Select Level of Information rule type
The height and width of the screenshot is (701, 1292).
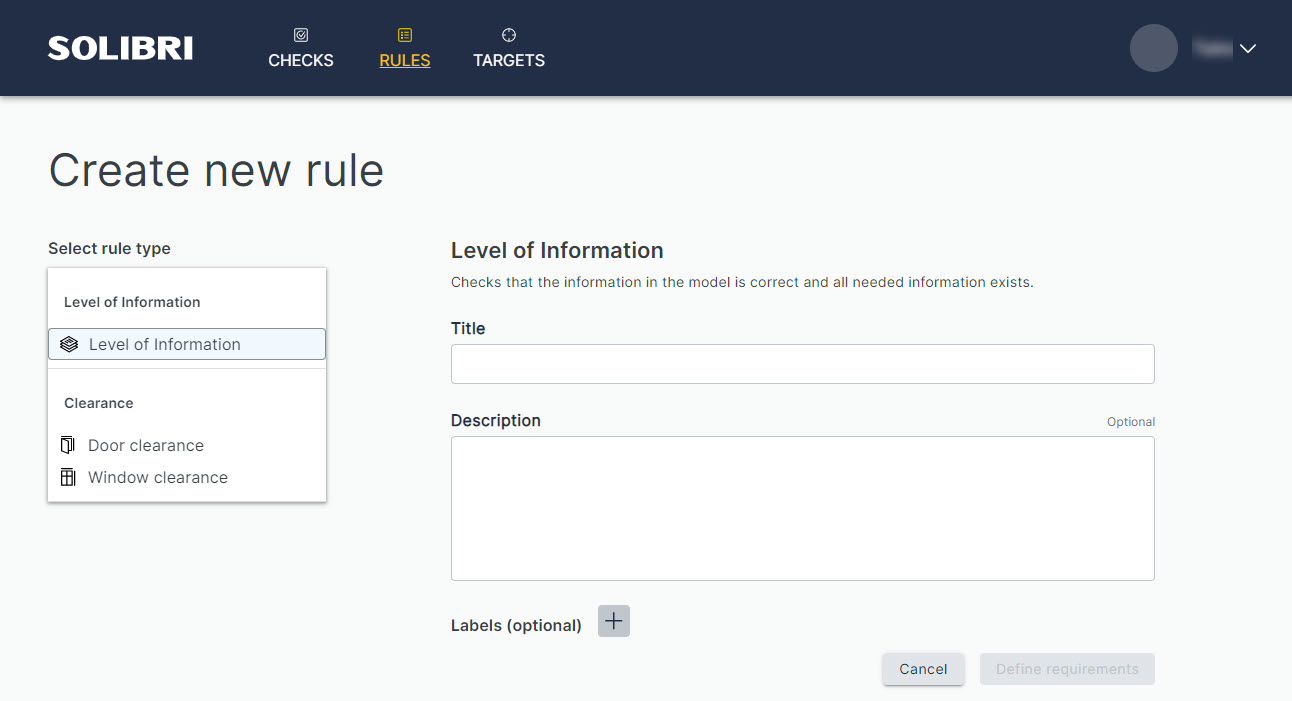[x=187, y=344]
